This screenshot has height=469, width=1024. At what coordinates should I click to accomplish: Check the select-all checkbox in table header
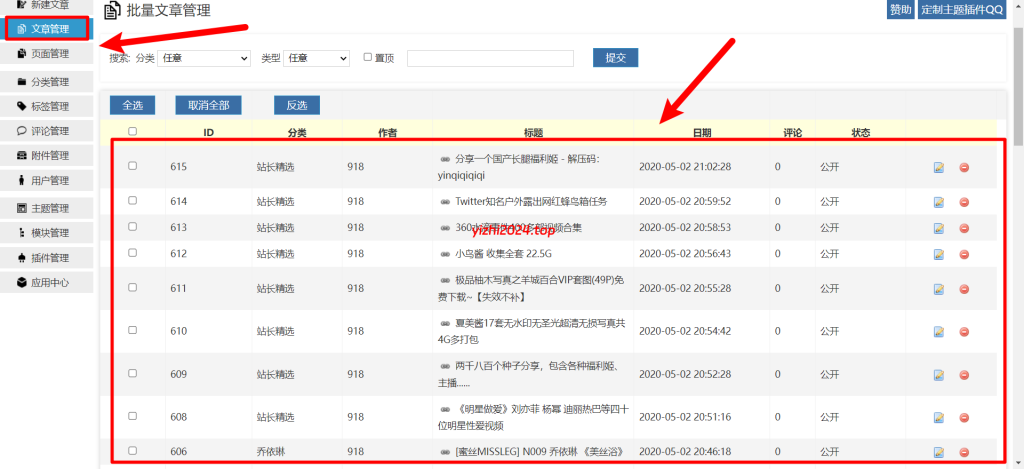click(x=132, y=132)
